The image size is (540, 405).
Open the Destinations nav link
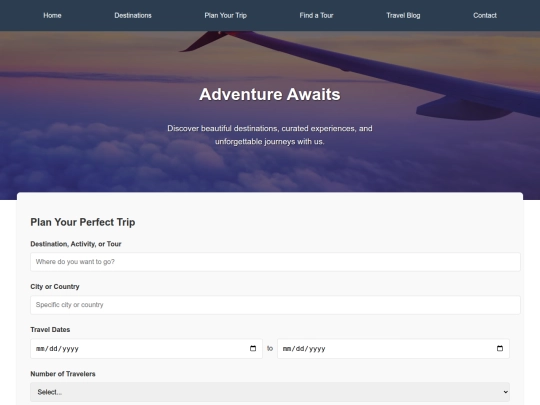point(133,15)
